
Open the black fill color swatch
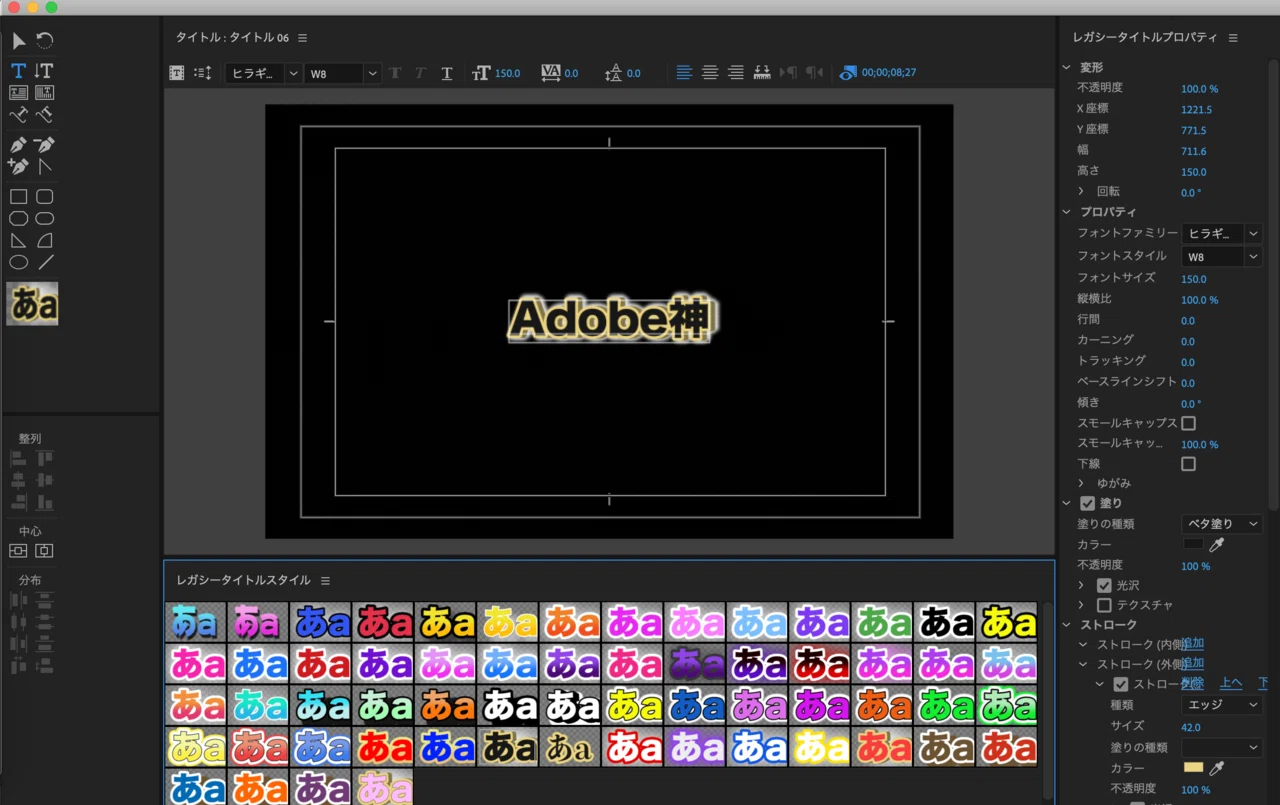[1193, 544]
